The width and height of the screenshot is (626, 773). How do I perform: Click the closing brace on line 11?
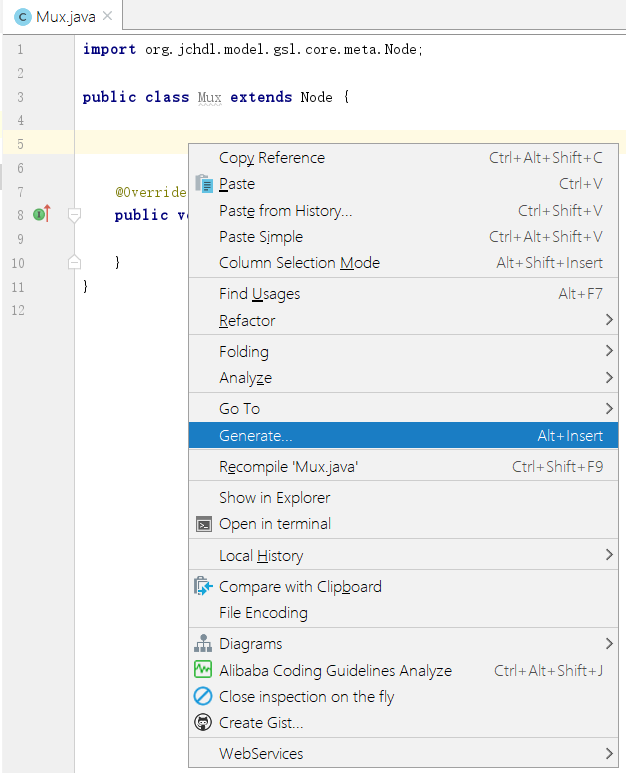pos(86,286)
